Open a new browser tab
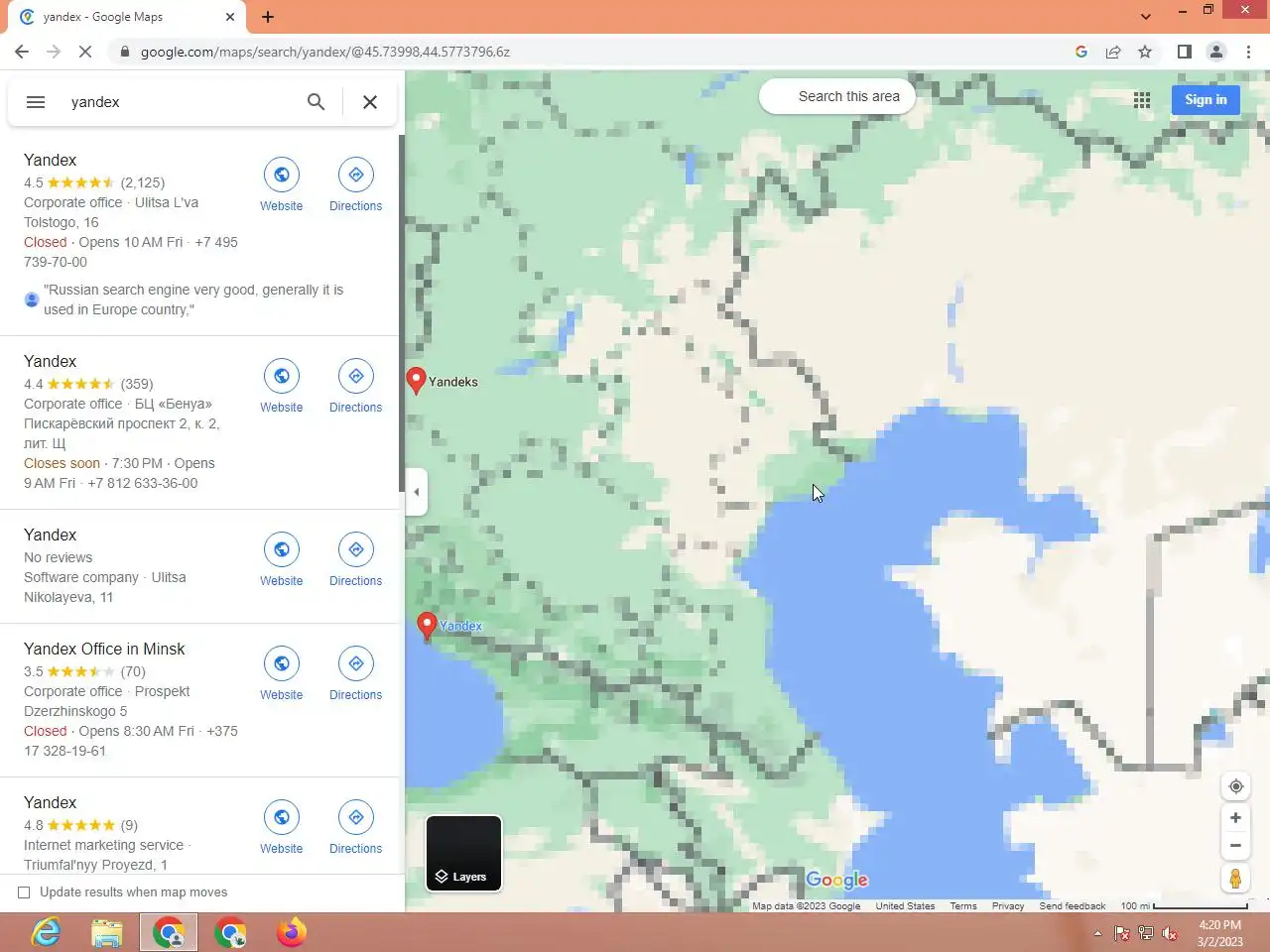The image size is (1270, 952). 268,17
